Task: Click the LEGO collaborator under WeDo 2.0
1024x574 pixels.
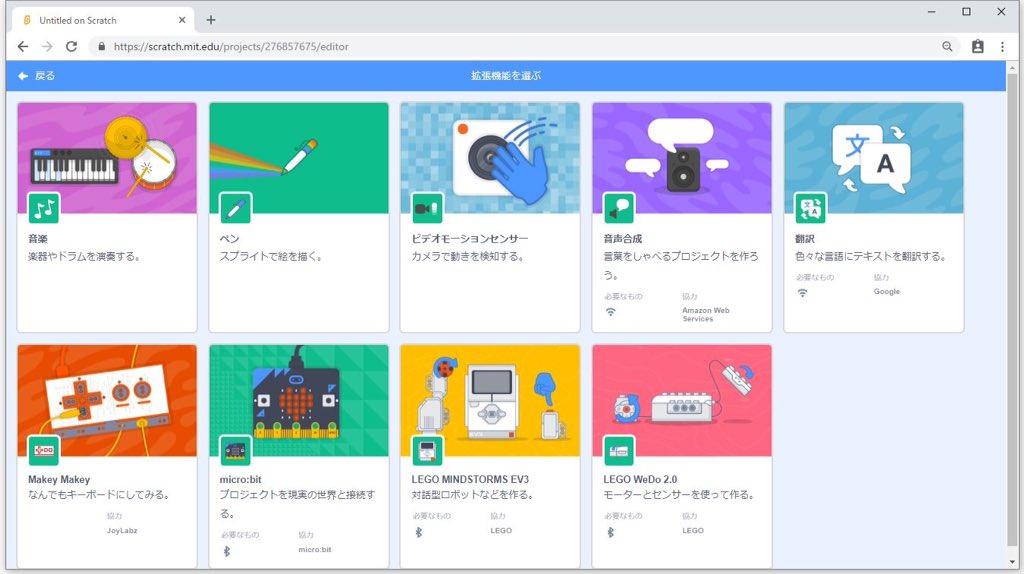Action: pos(693,530)
